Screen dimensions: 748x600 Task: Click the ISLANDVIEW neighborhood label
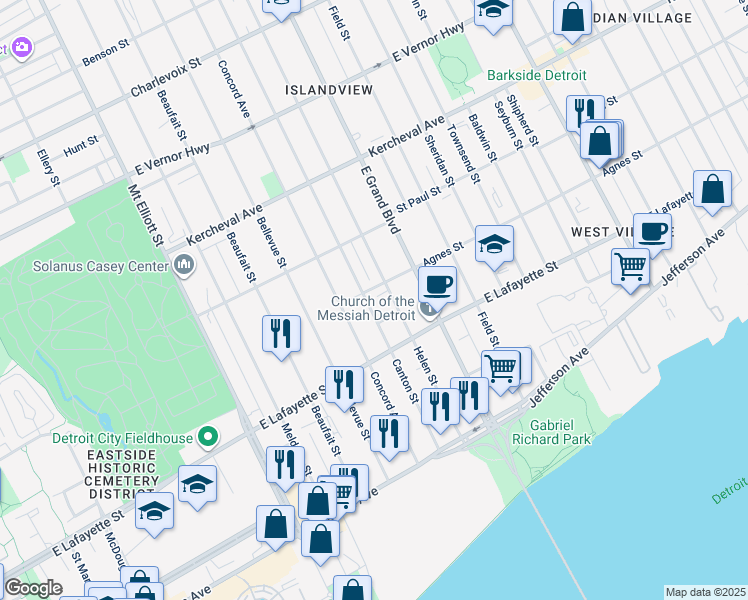[x=329, y=90]
